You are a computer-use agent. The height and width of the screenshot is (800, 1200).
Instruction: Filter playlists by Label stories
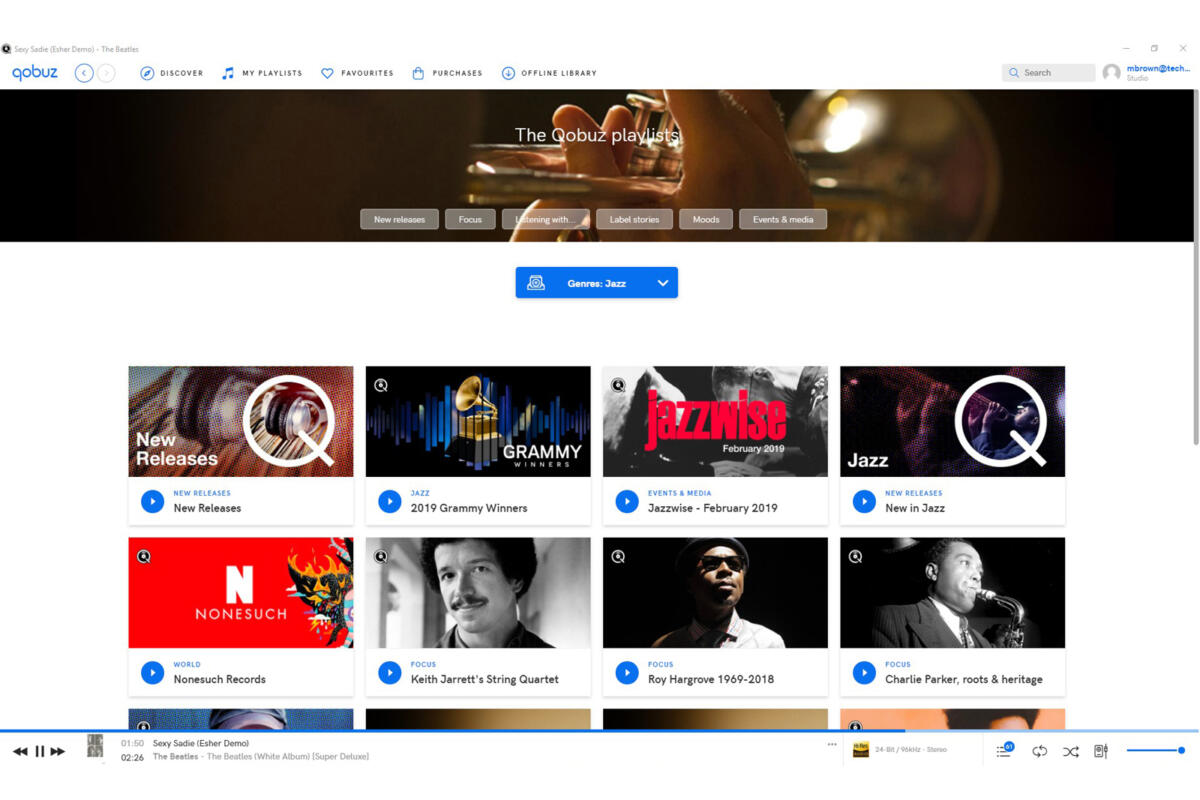(634, 219)
